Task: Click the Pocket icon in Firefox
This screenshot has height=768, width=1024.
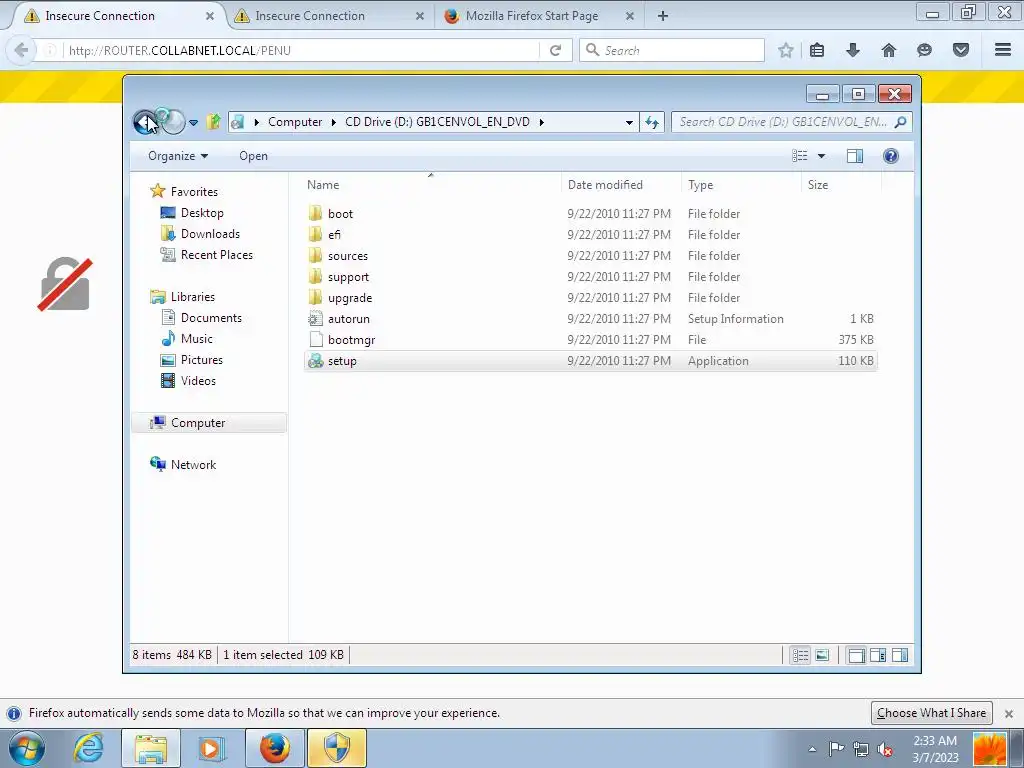Action: click(961, 50)
